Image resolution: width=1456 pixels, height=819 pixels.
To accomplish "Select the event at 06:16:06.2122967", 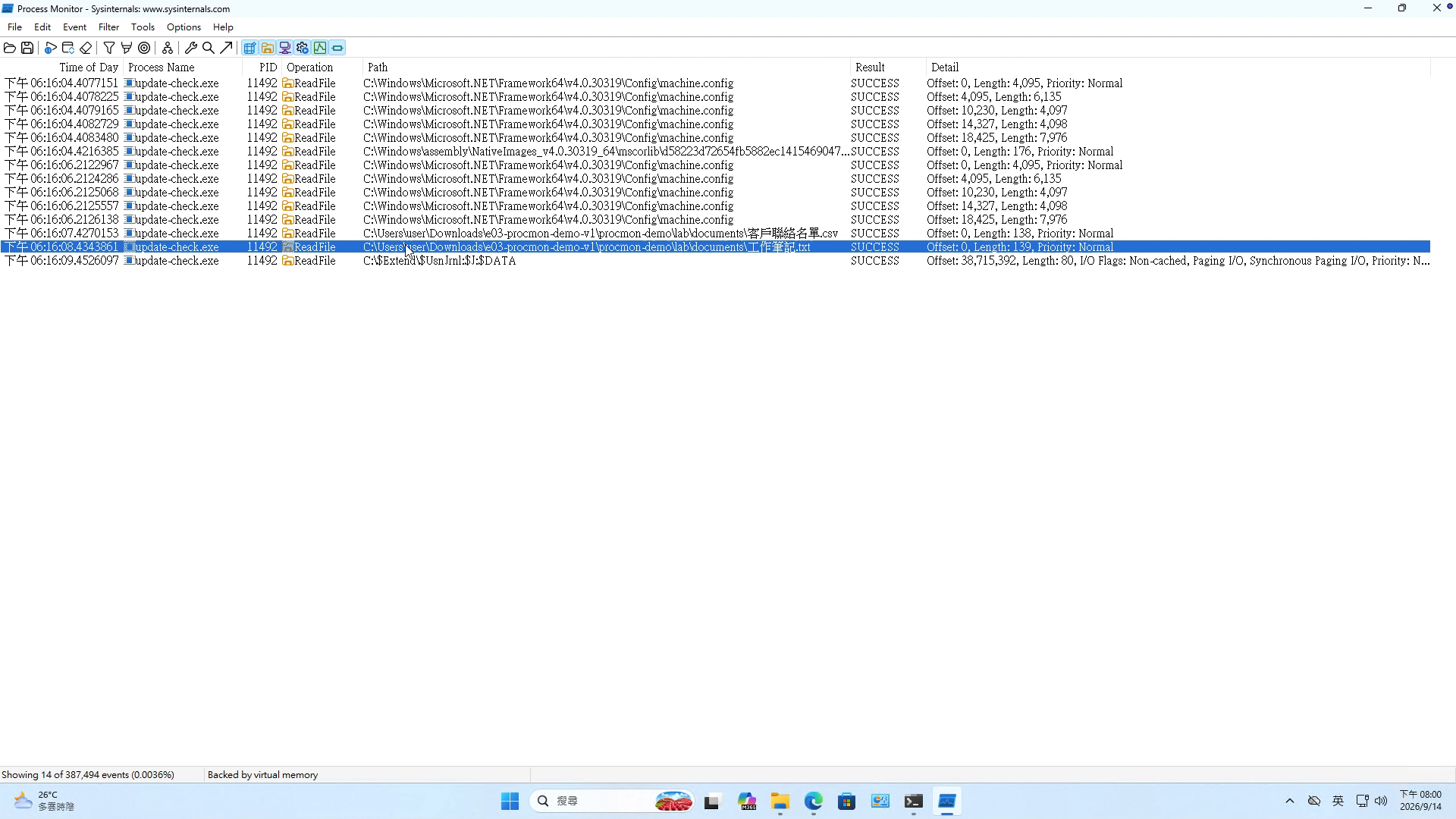I will [x=715, y=165].
